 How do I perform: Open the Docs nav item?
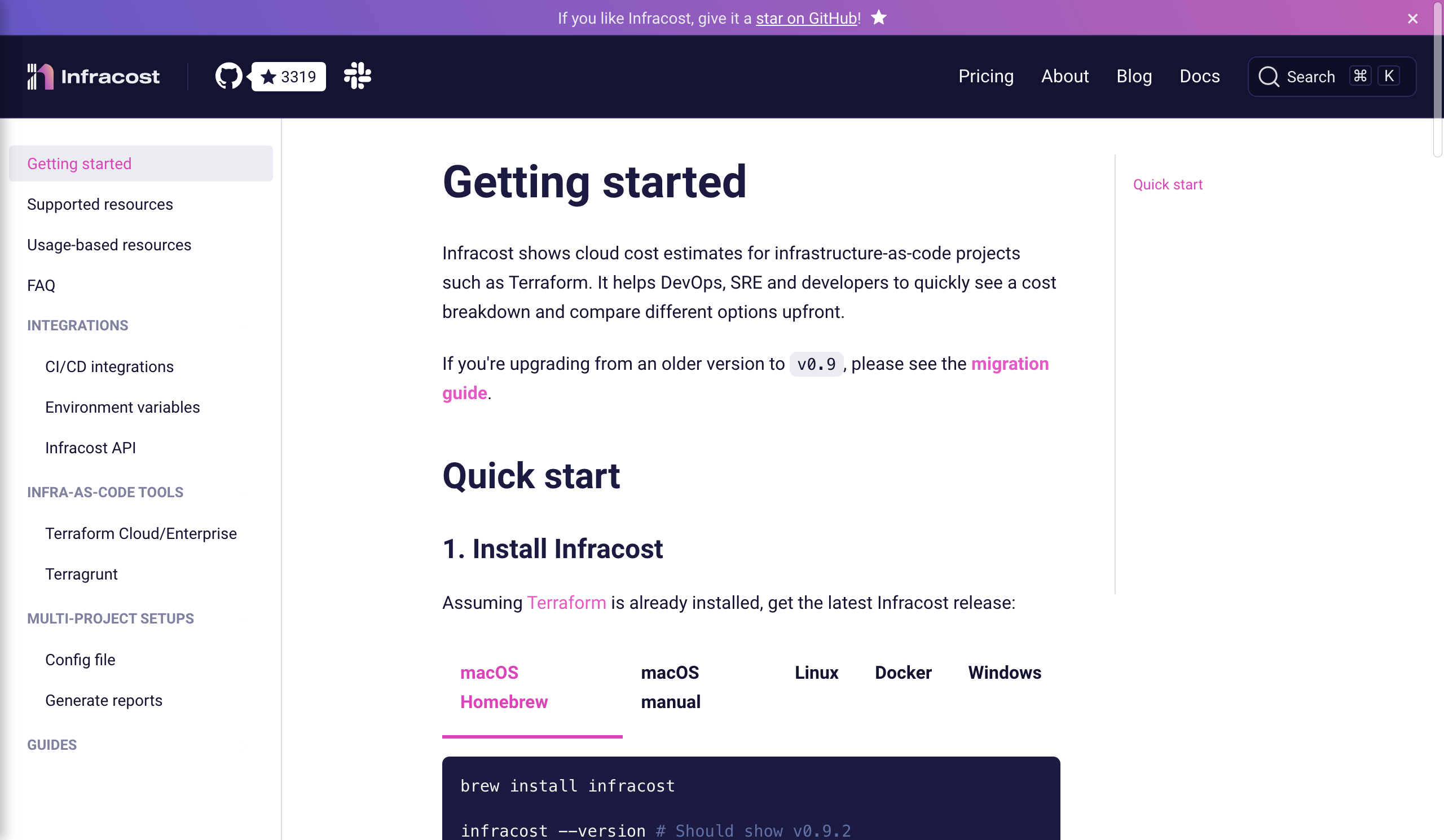pos(1199,76)
